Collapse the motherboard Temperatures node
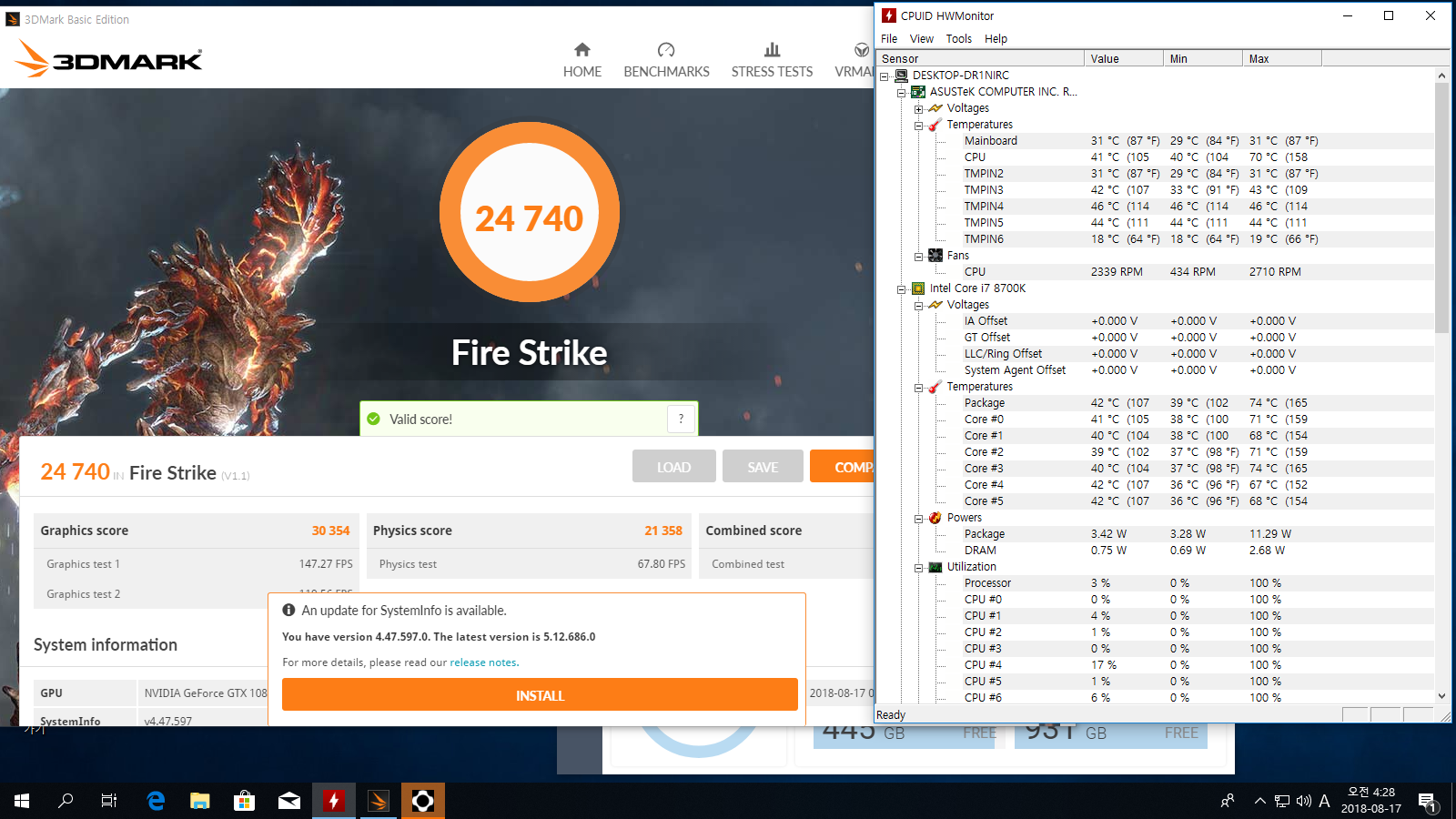The height and width of the screenshot is (819, 1456). [x=919, y=125]
